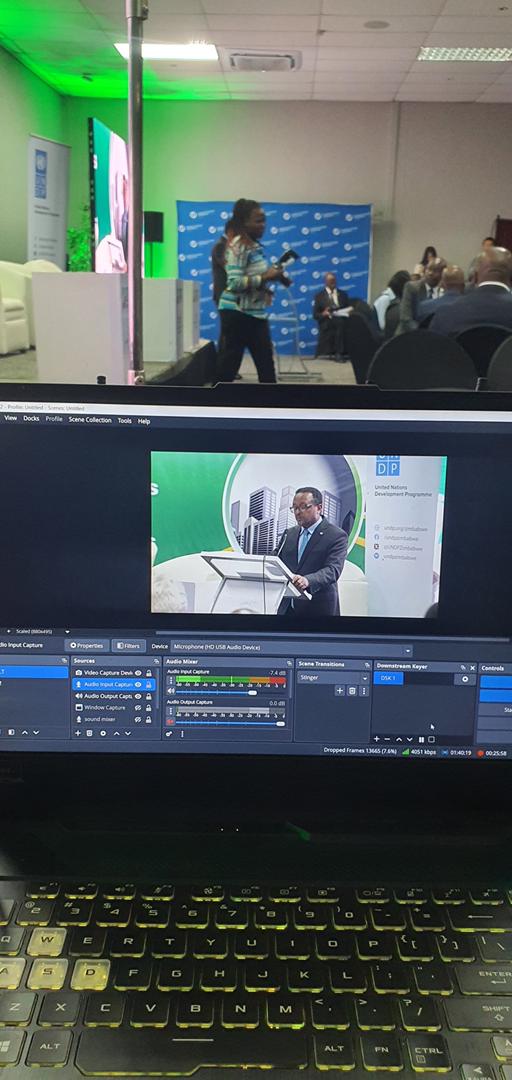Select the highlighted scene in the Scenes list

tap(34, 672)
